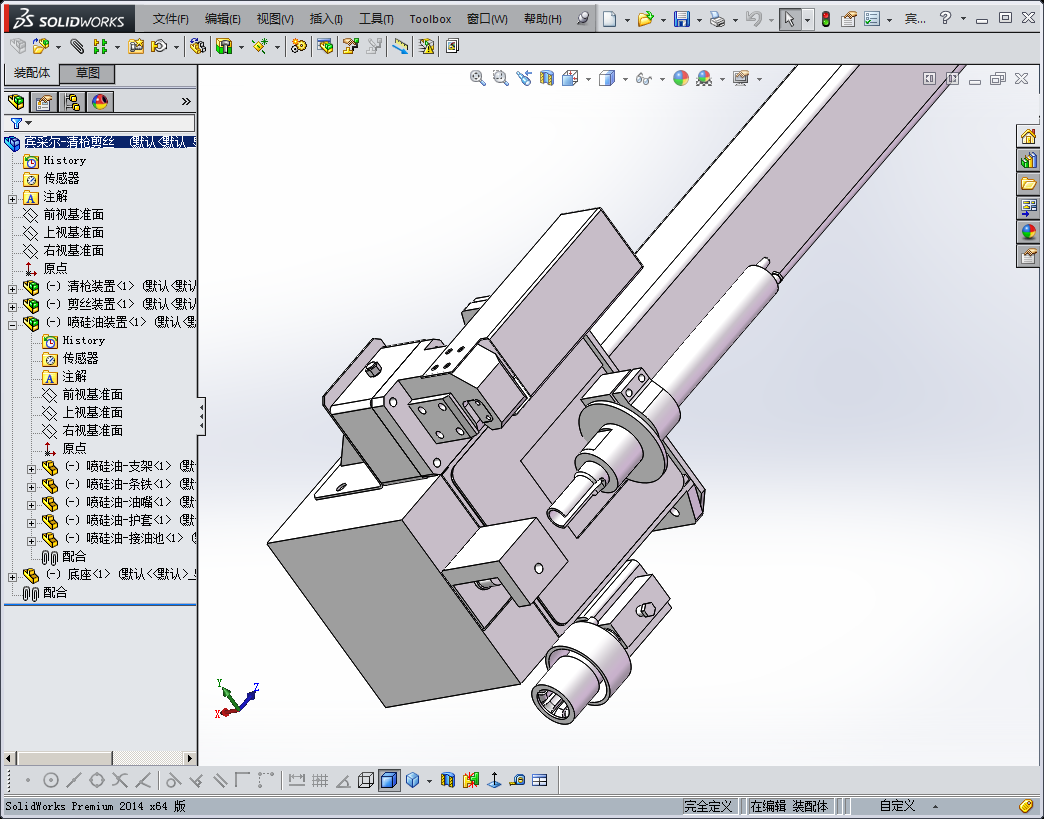Collapse the 喷硅油装置<1> tree node
Screen dimensions: 1044x819
click(x=13, y=325)
